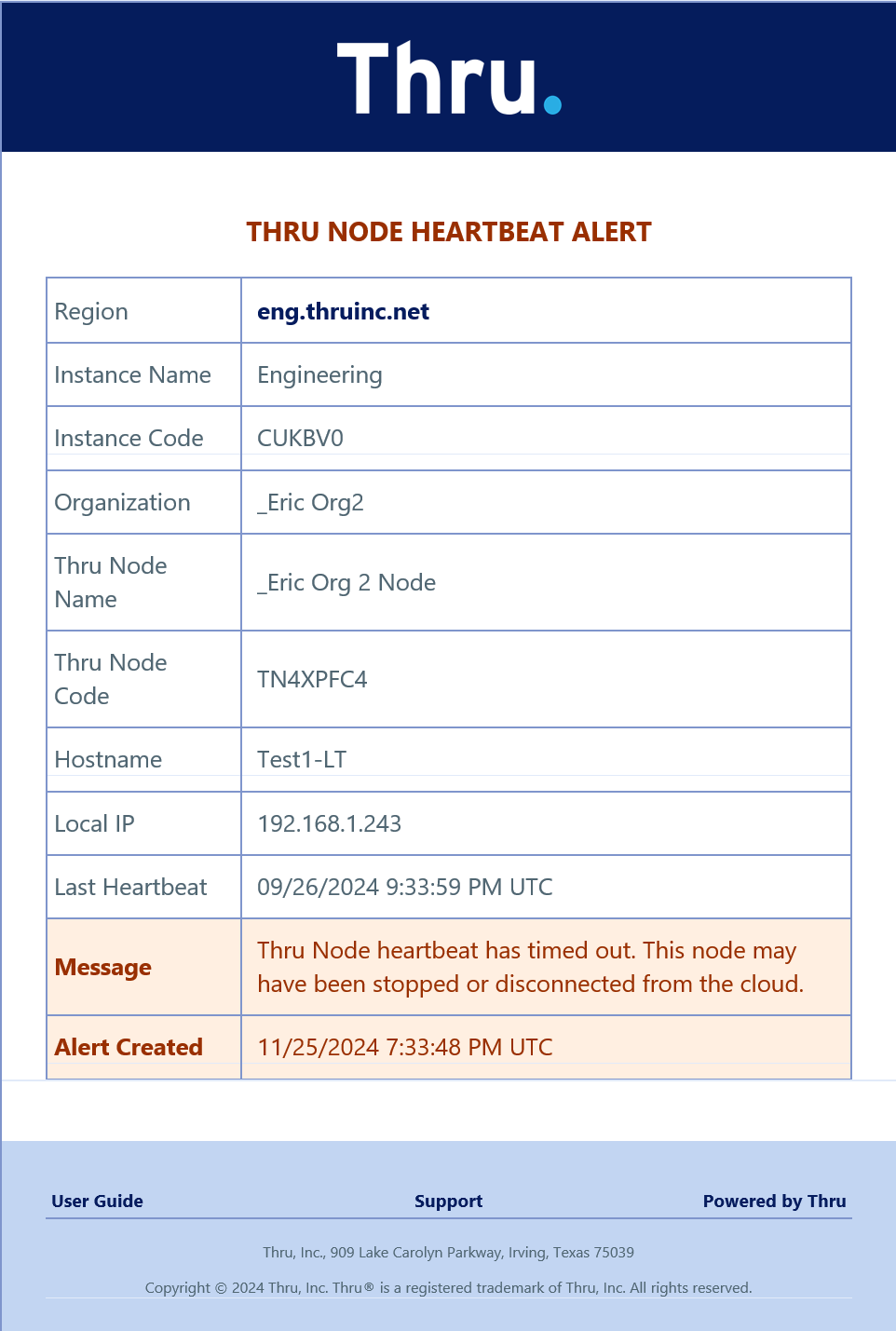Click the bold Message row label

(x=102, y=967)
